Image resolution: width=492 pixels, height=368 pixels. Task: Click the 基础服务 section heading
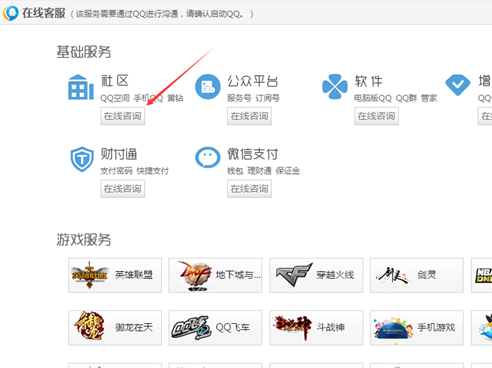click(84, 52)
